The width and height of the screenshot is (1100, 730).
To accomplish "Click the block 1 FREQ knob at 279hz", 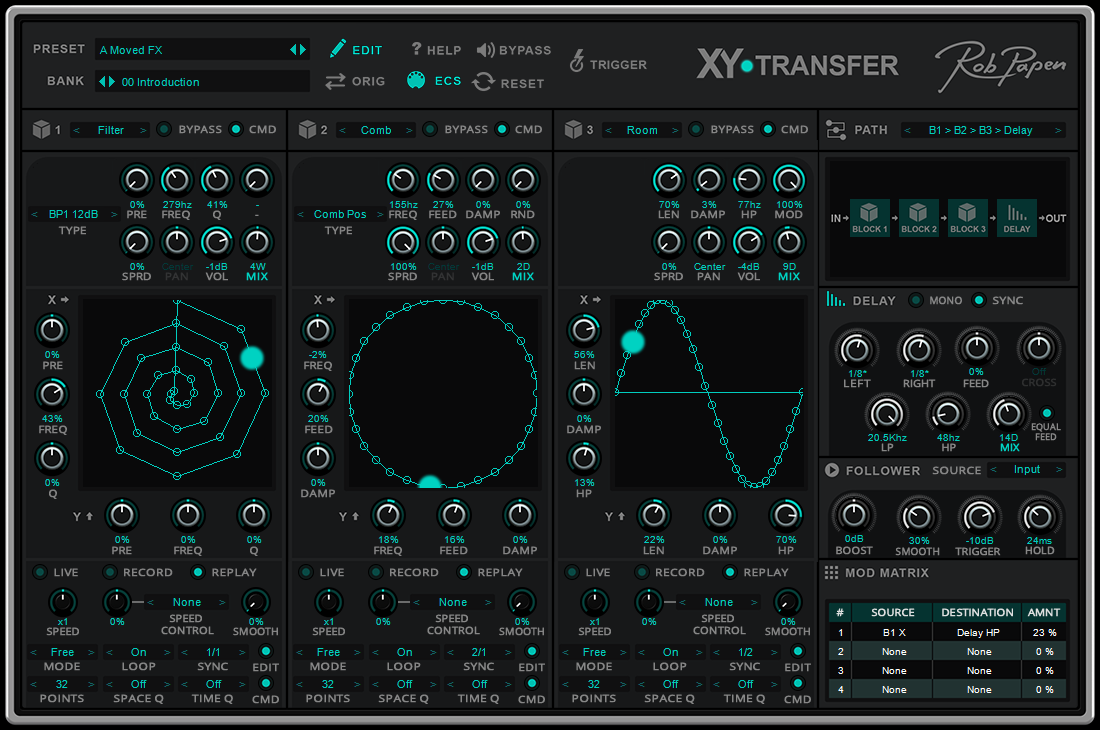I will [176, 180].
